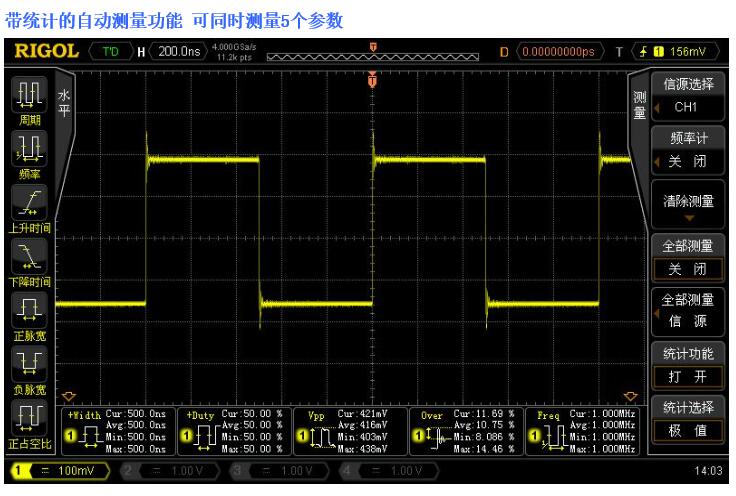The width and height of the screenshot is (736, 496).
Task: Open 统计选择 极值 selector
Action: [687, 418]
